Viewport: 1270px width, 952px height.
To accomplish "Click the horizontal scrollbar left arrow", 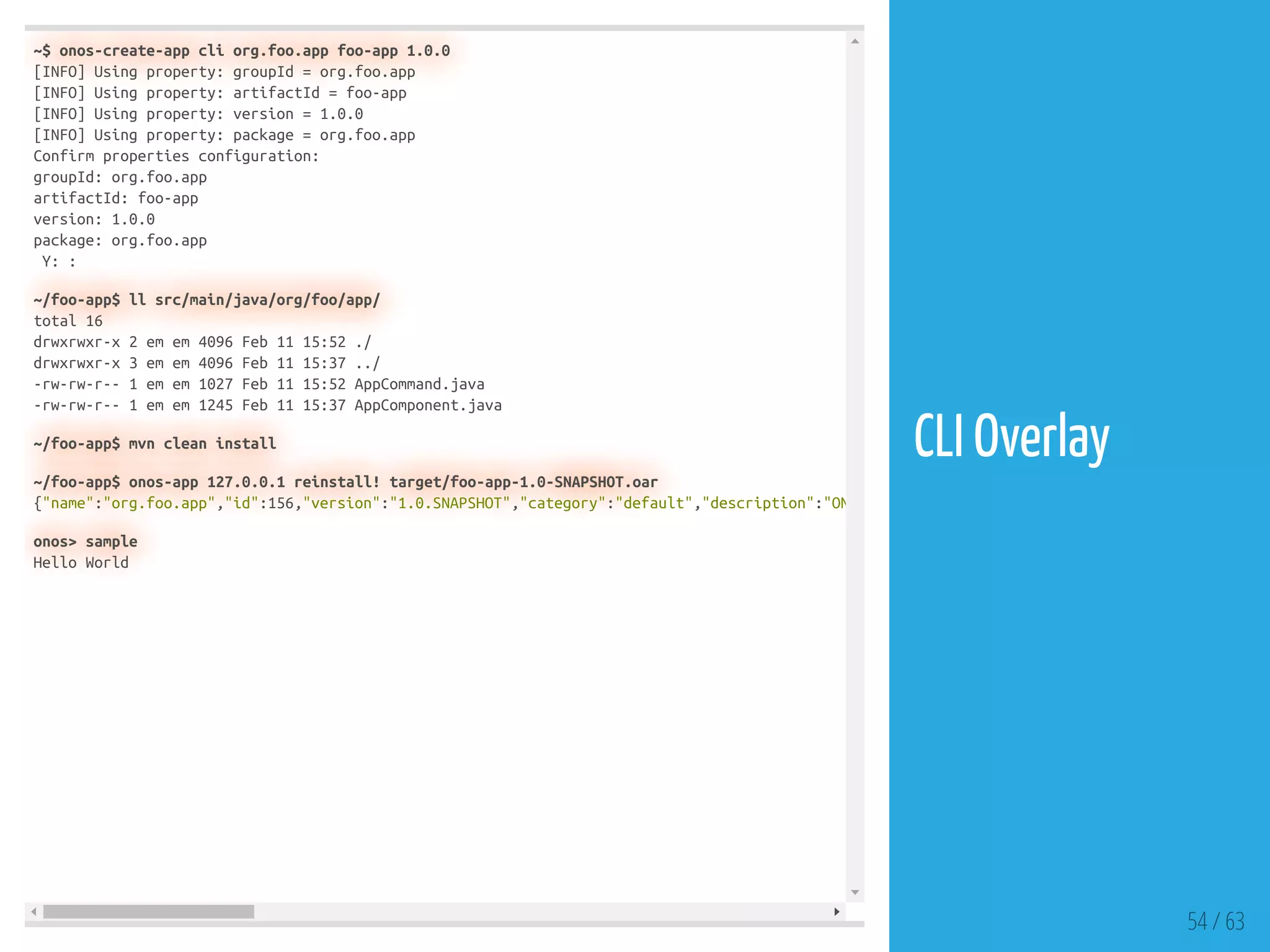I will [34, 912].
